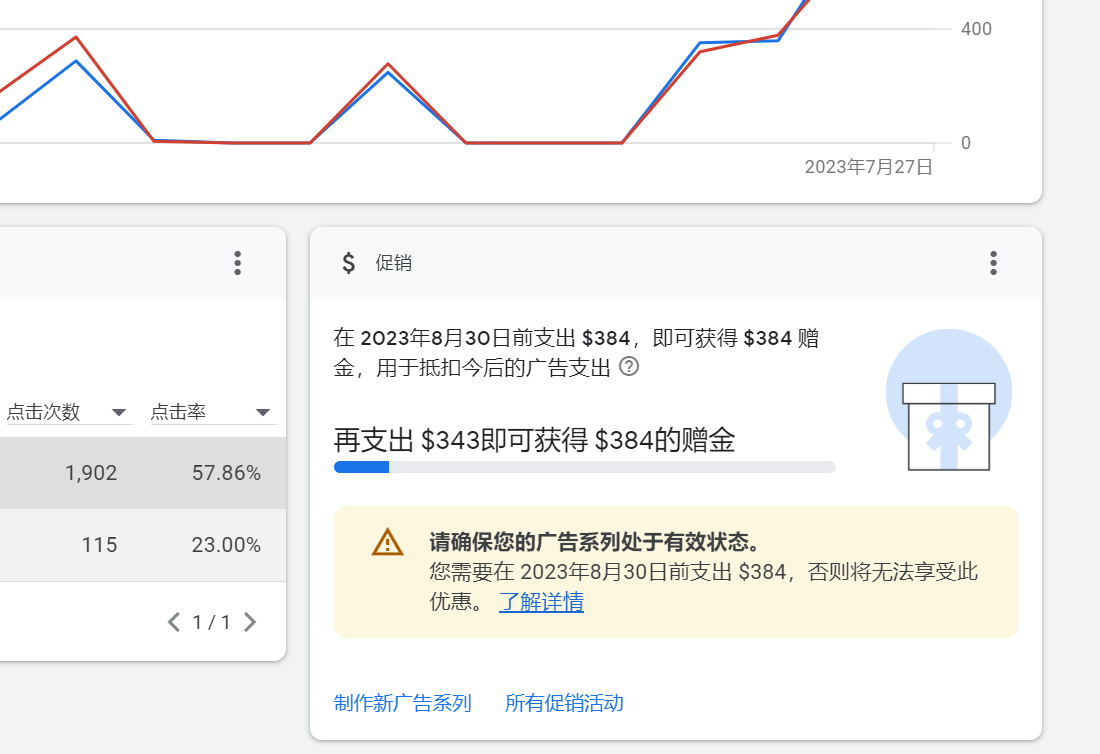The height and width of the screenshot is (754, 1100).
Task: Click the help question mark after 广告支出
Action: click(629, 367)
